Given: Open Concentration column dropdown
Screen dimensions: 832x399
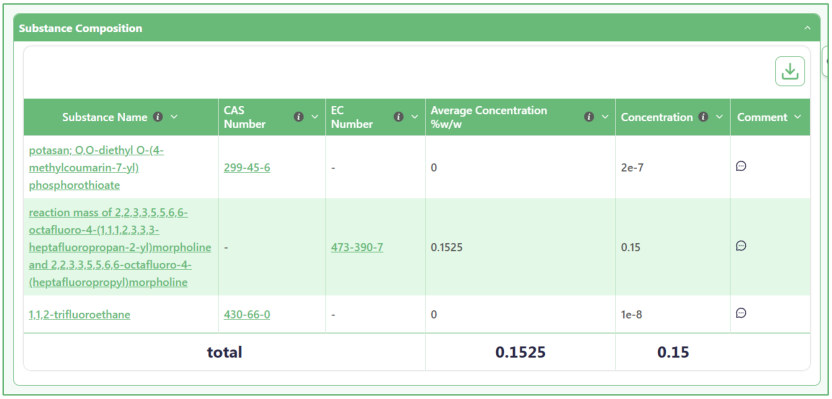Looking at the screenshot, I should coord(720,117).
